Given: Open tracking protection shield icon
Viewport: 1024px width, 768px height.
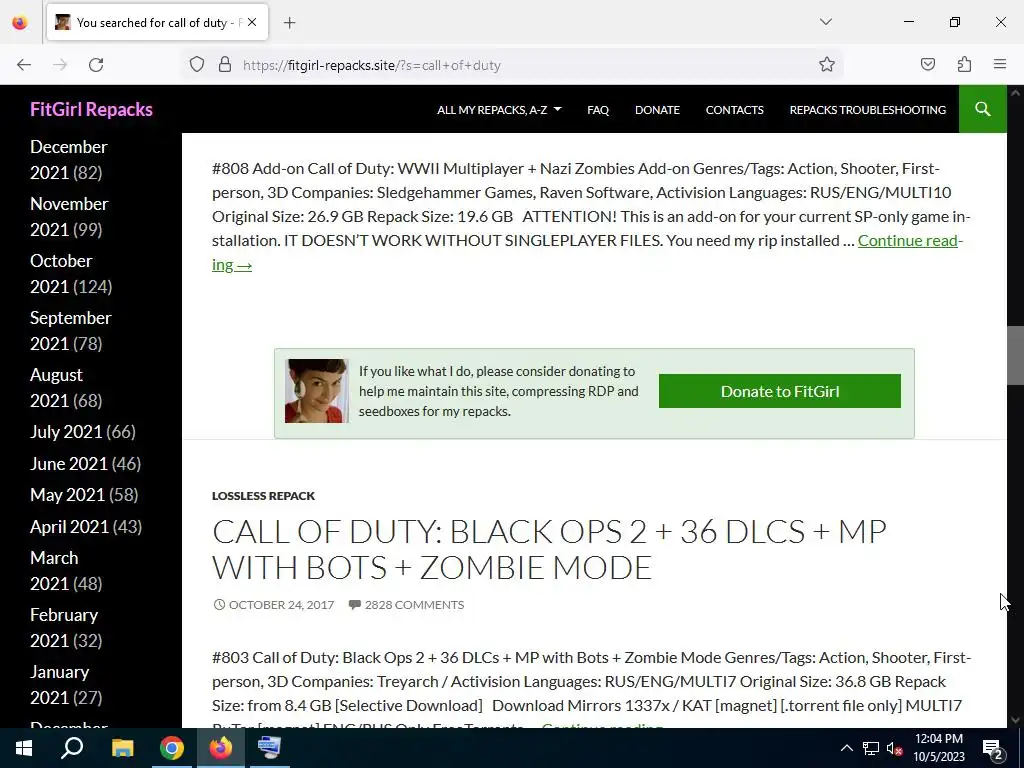Looking at the screenshot, I should (x=197, y=65).
